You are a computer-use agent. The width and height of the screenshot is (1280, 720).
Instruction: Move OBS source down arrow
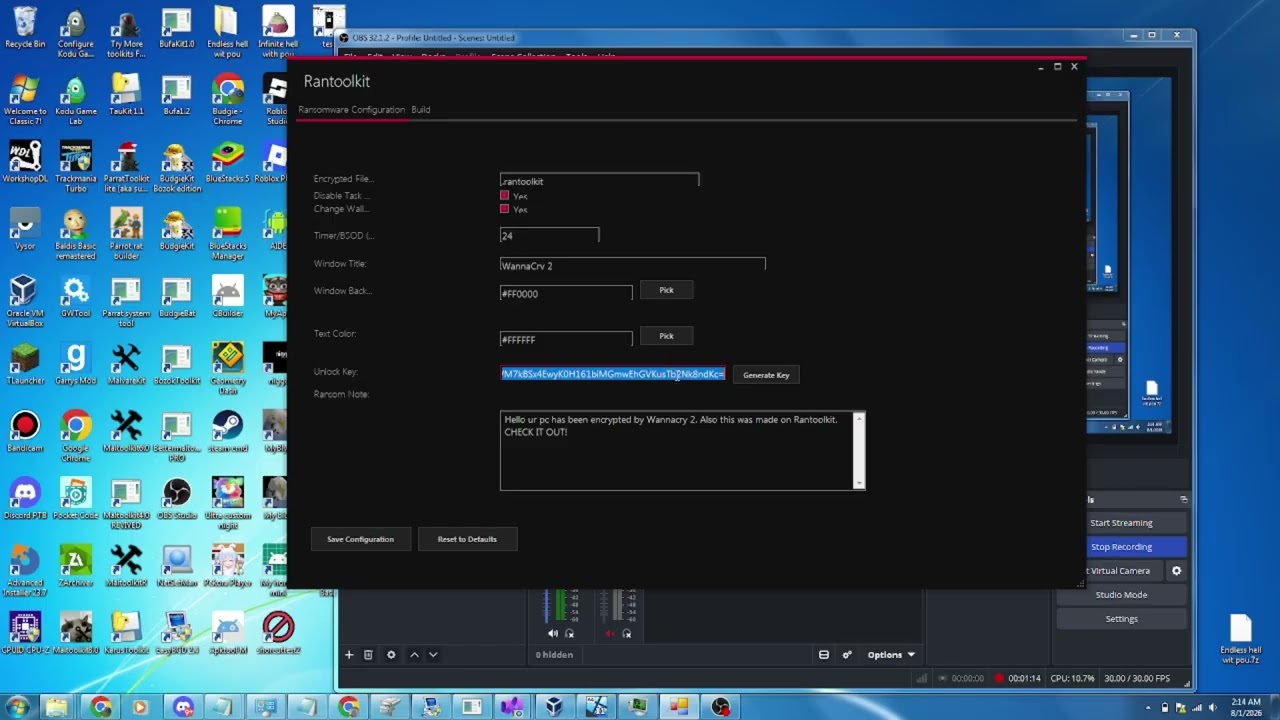coord(433,655)
